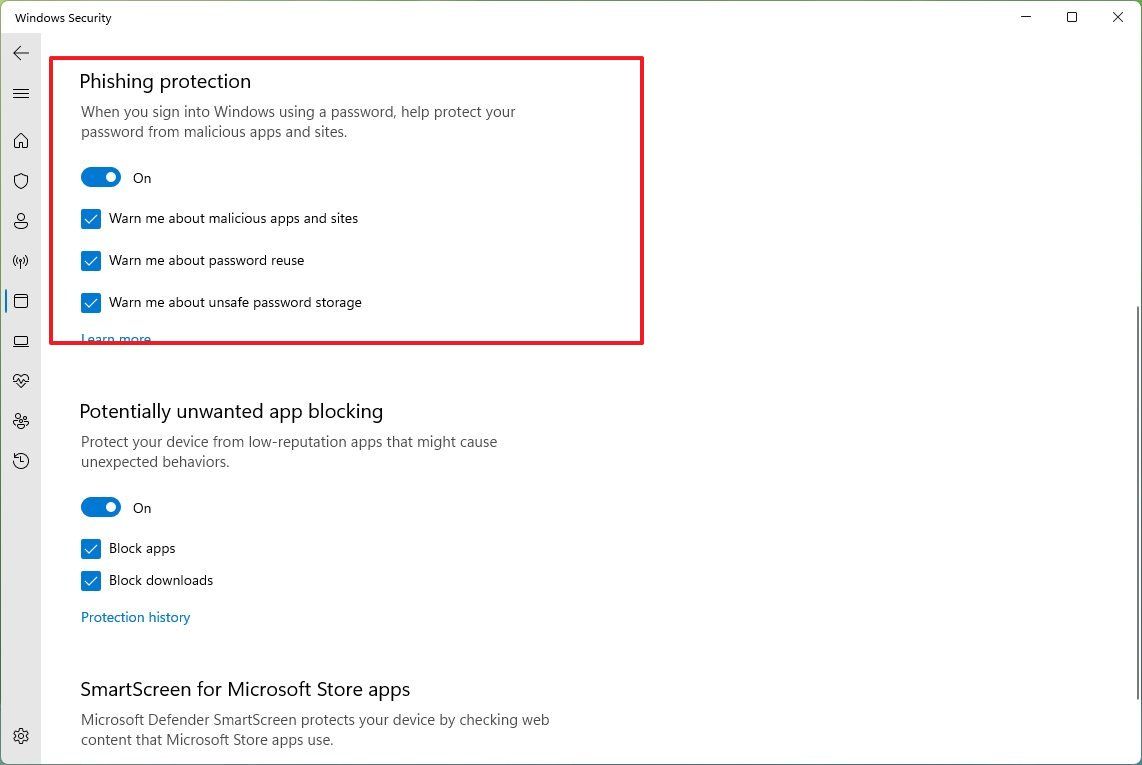Screen dimensions: 1142x765
Task: Select the Account protection person icon
Action: [21, 221]
